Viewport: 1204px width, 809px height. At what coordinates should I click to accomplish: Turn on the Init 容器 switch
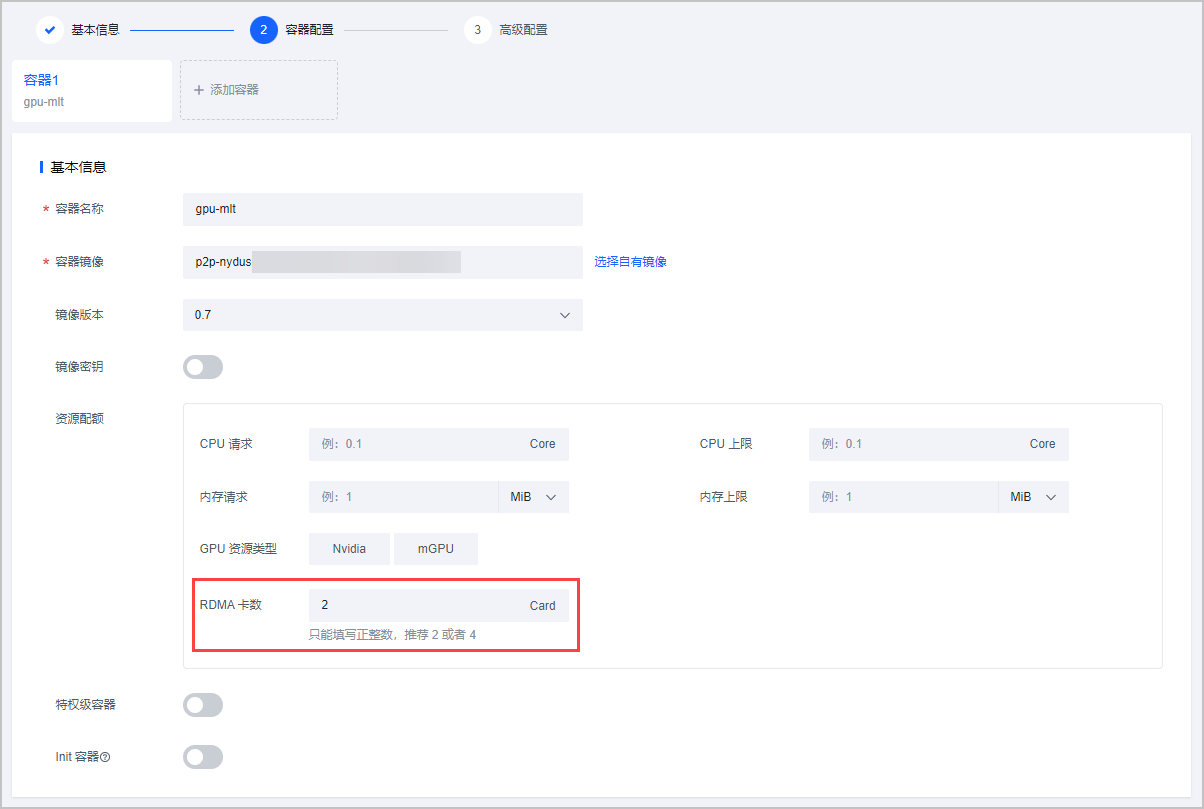click(x=203, y=757)
